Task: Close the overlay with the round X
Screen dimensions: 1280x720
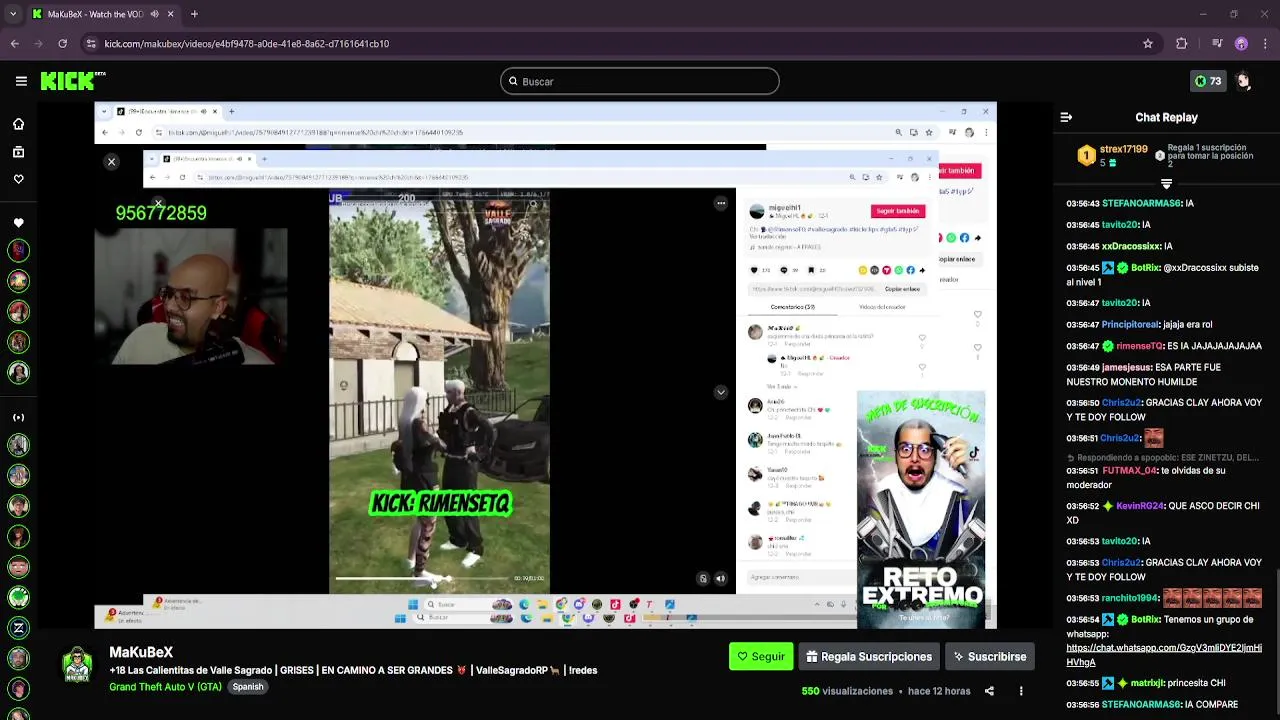Action: click(x=111, y=161)
